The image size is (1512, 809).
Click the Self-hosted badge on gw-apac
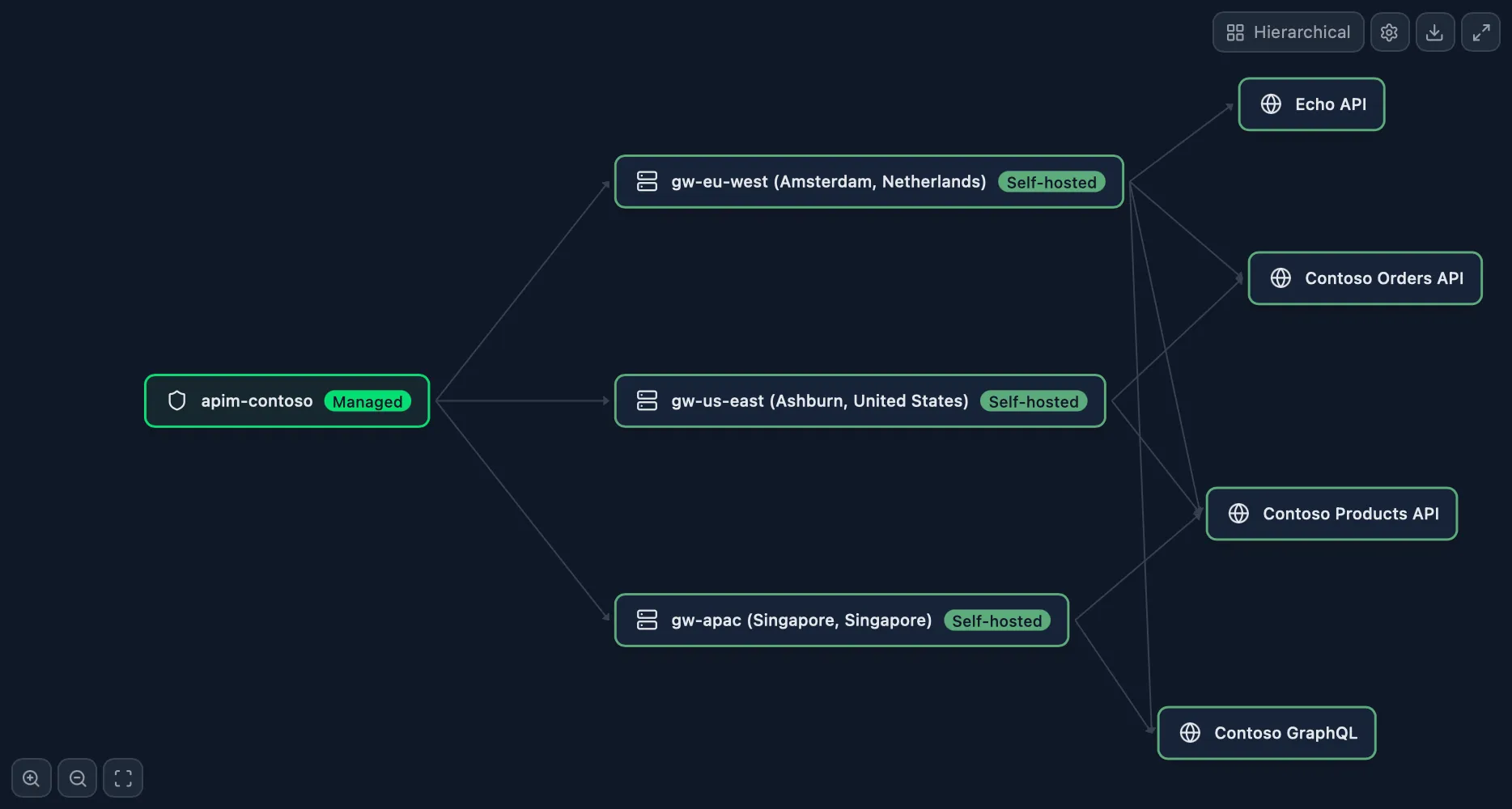tap(996, 621)
